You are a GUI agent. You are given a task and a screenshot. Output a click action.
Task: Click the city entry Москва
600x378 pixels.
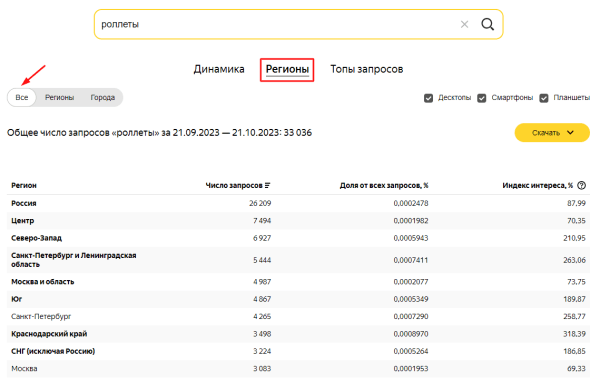tap(24, 368)
